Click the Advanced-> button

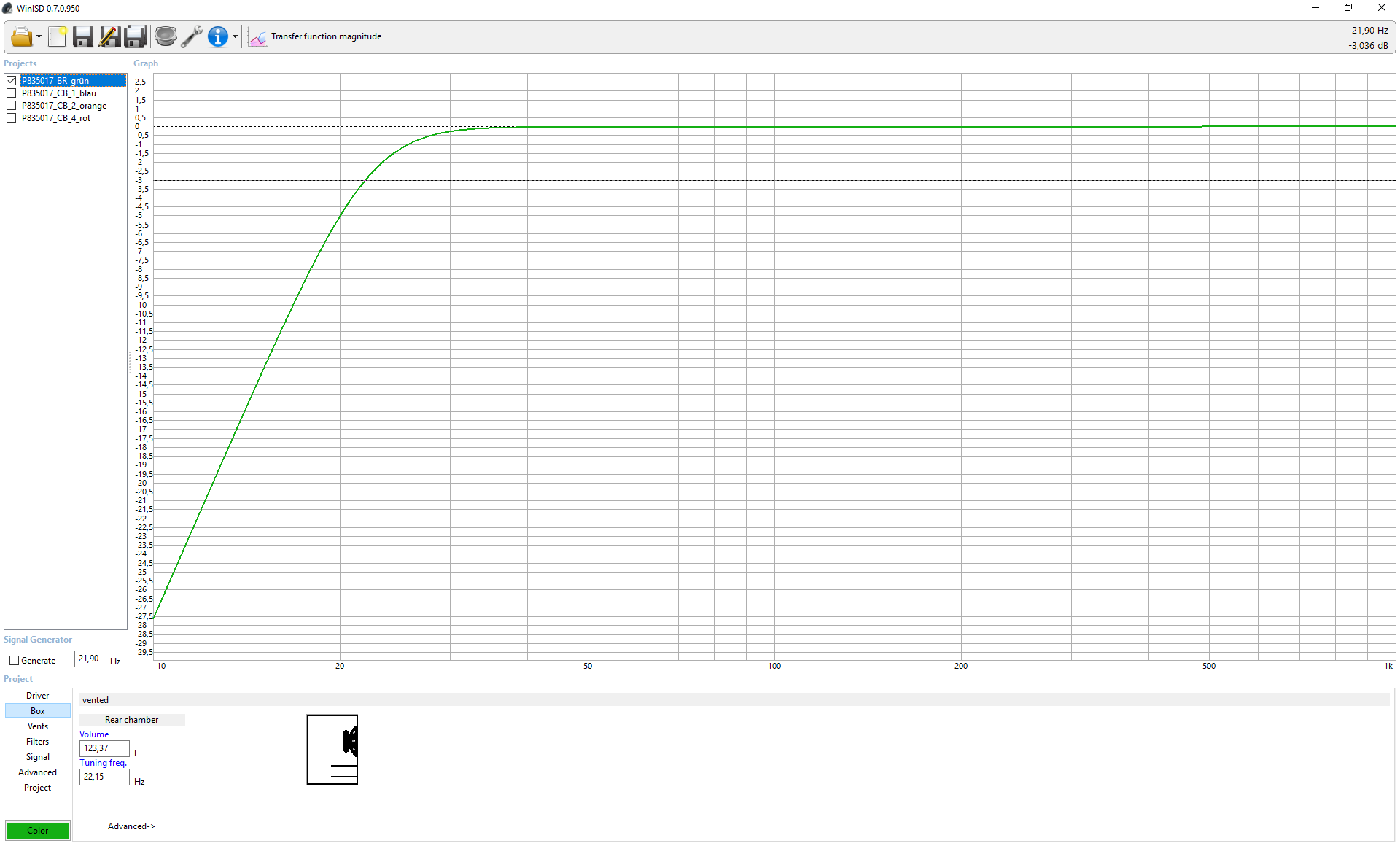(131, 826)
